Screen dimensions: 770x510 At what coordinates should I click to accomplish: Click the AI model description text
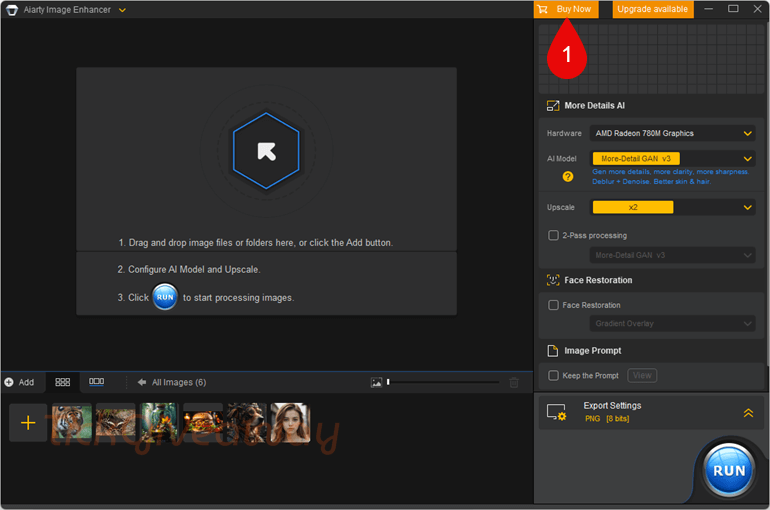click(x=670, y=177)
